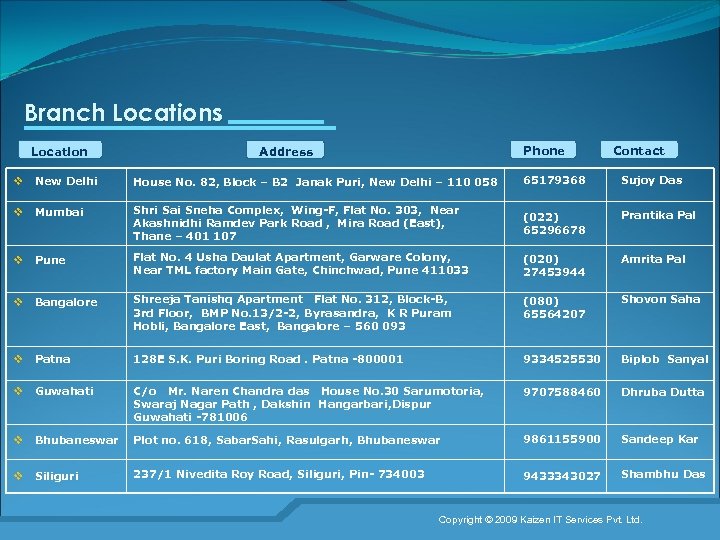Click contact name Biplob Sanyal
This screenshot has width=720, height=540.
664,359
